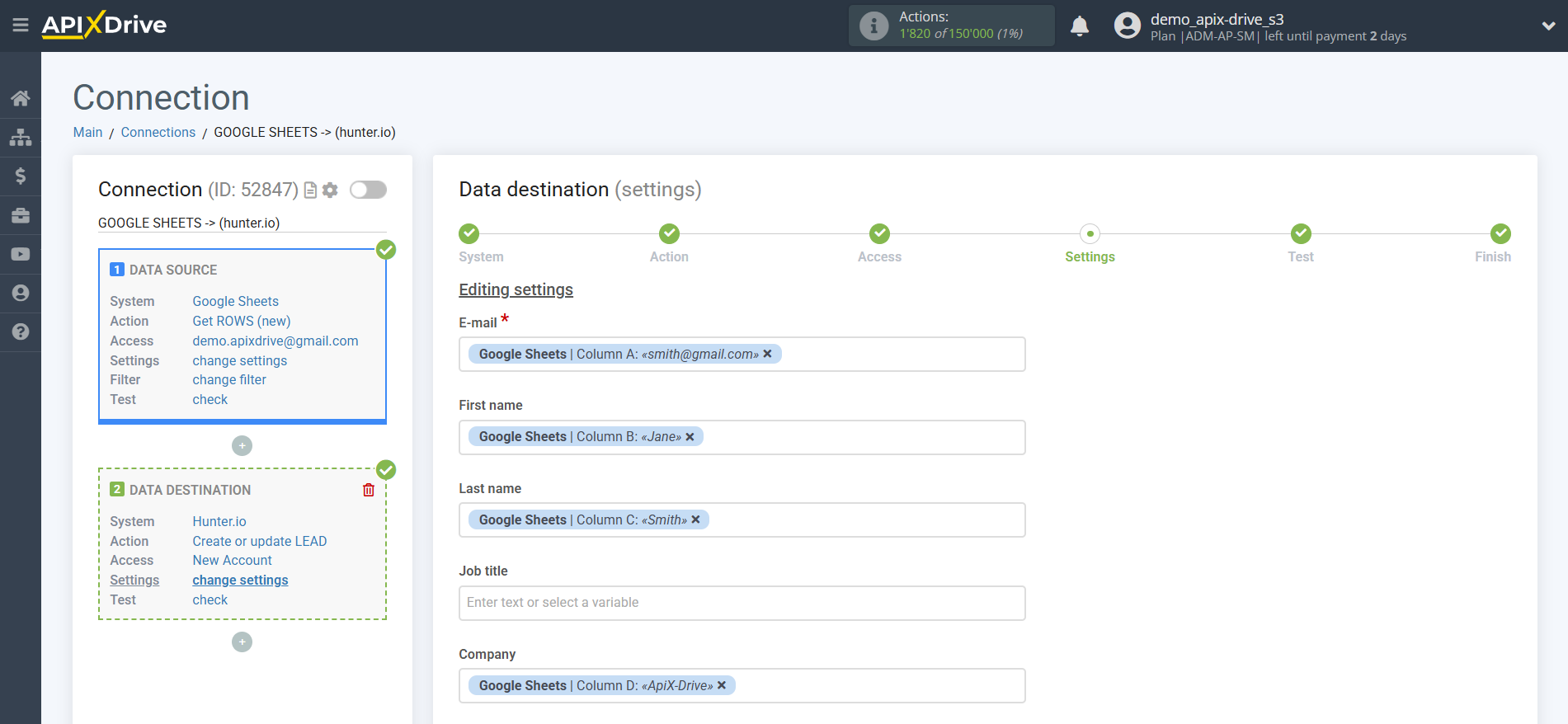Open the hamburger menu
The image size is (1568, 724).
tap(21, 26)
